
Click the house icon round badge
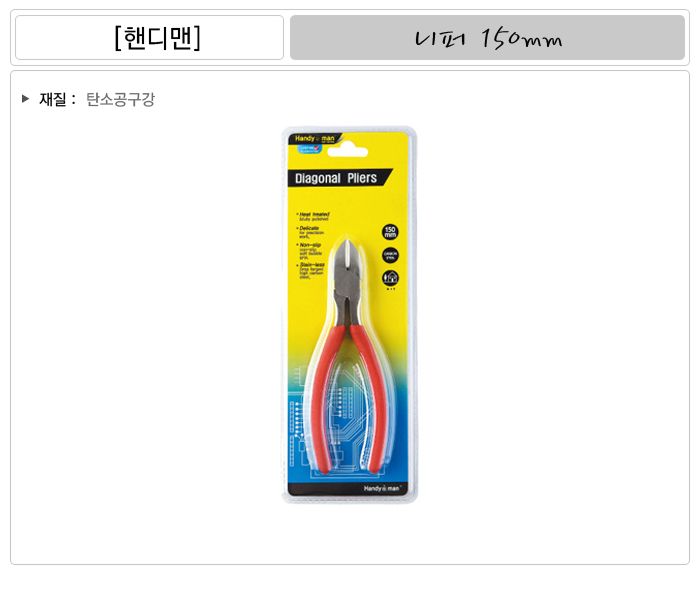[x=390, y=278]
